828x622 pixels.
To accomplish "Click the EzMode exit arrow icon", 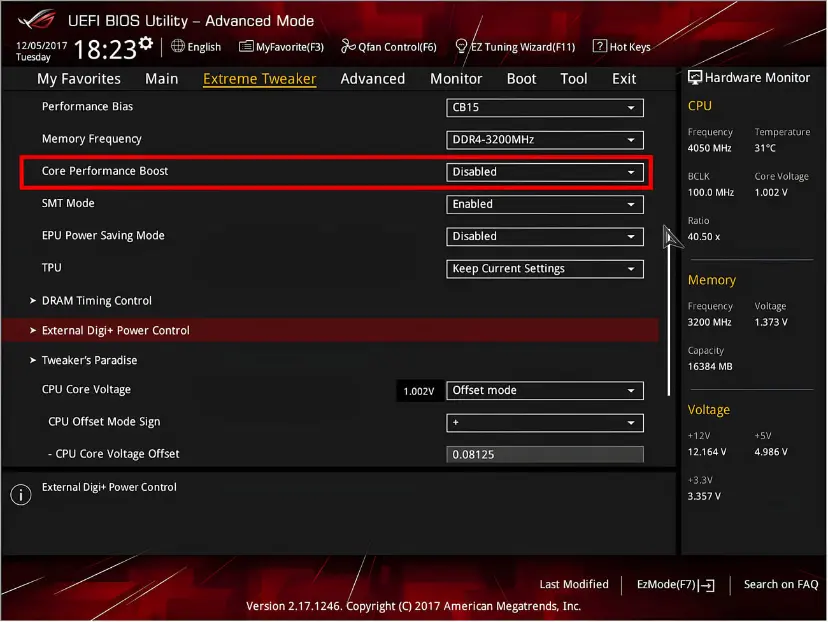I will click(707, 585).
